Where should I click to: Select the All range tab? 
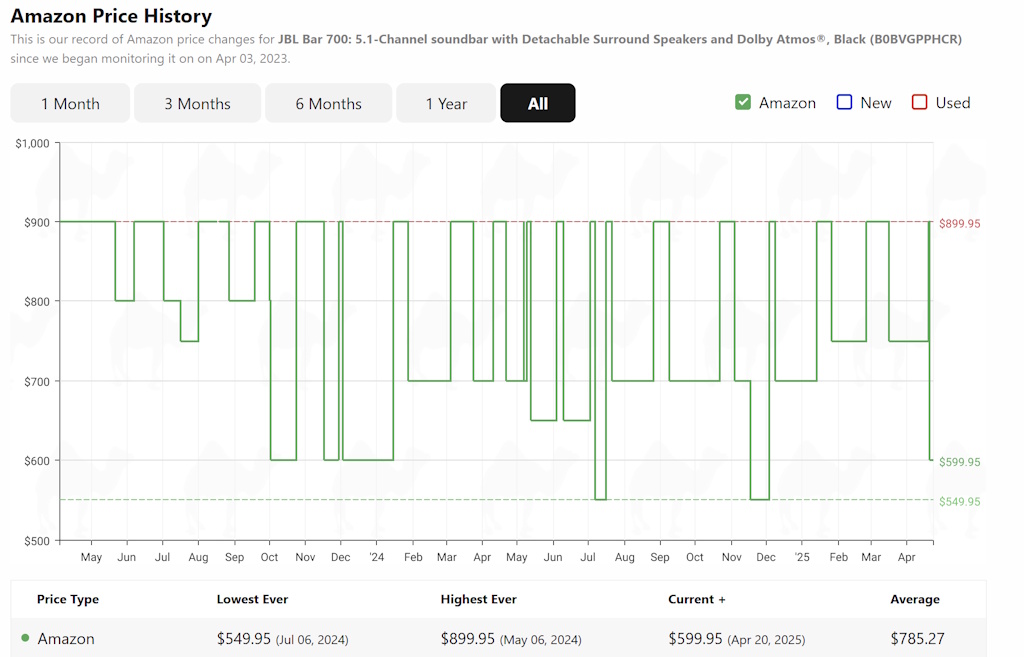(x=537, y=103)
